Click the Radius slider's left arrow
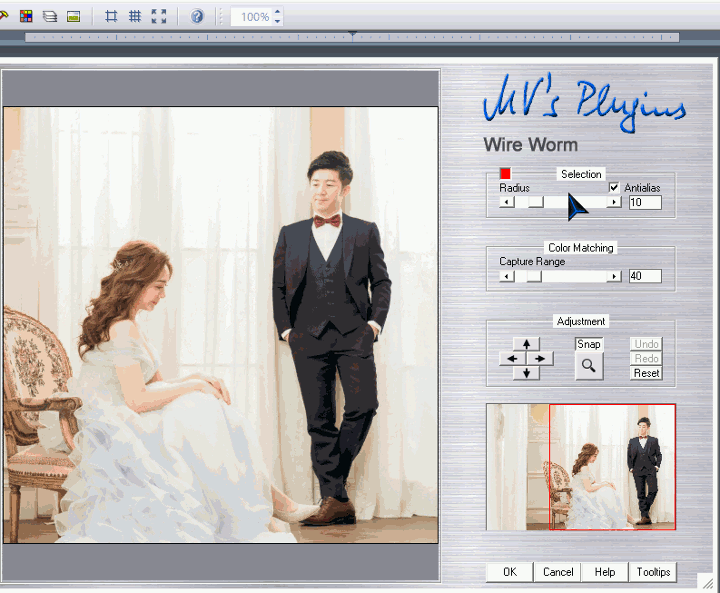Viewport: 720px width, 593px height. click(507, 202)
